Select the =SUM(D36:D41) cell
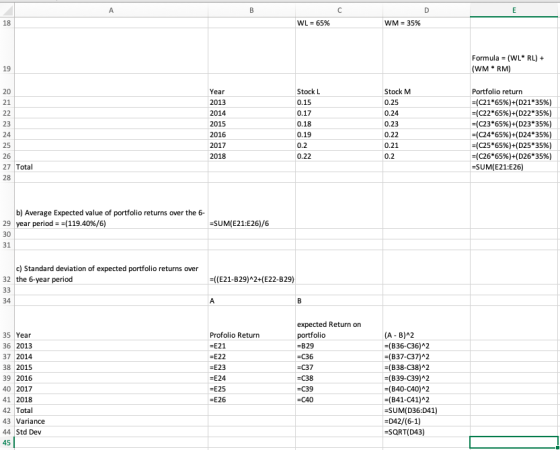 click(x=426, y=410)
